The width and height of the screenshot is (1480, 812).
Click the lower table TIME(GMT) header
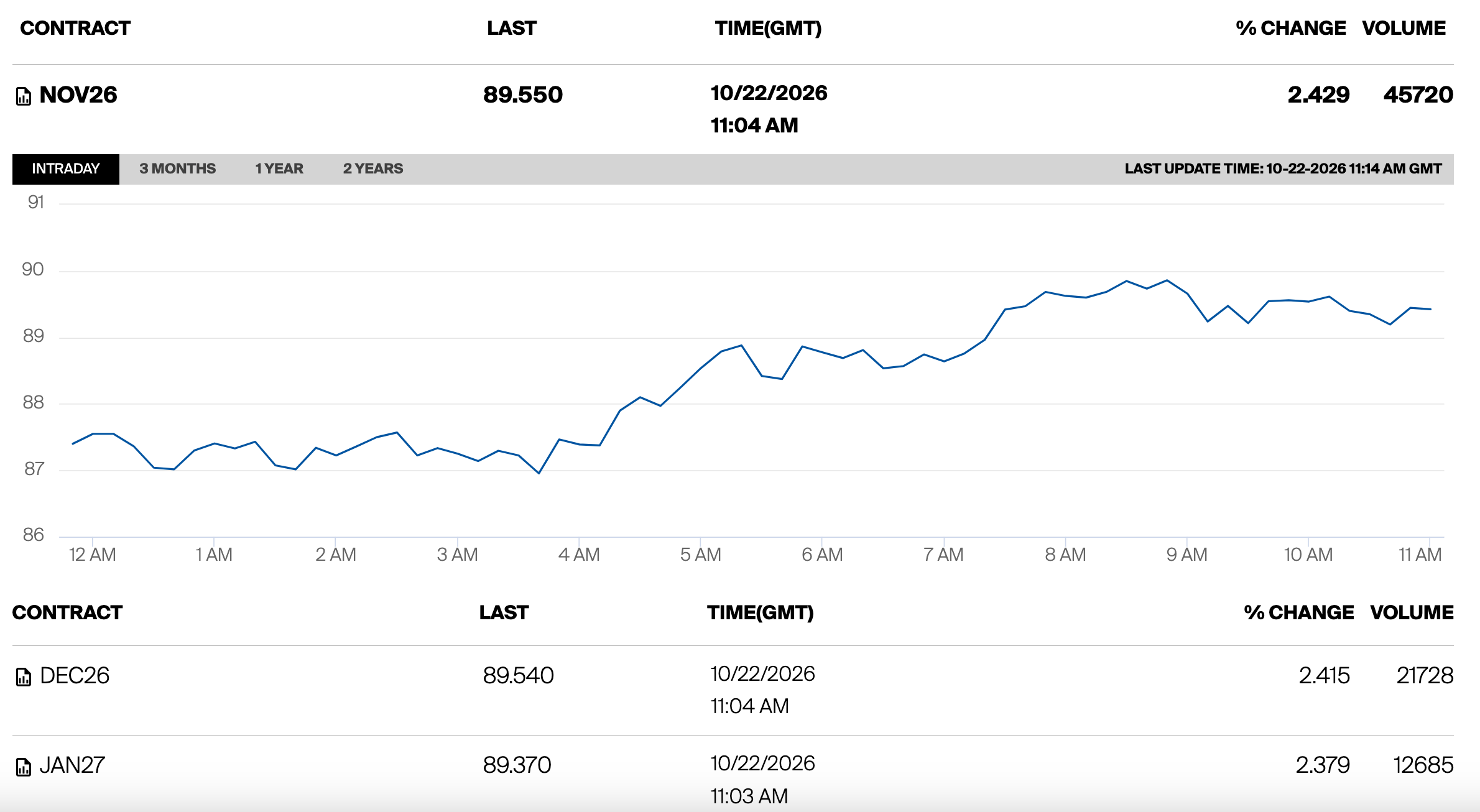pos(761,612)
